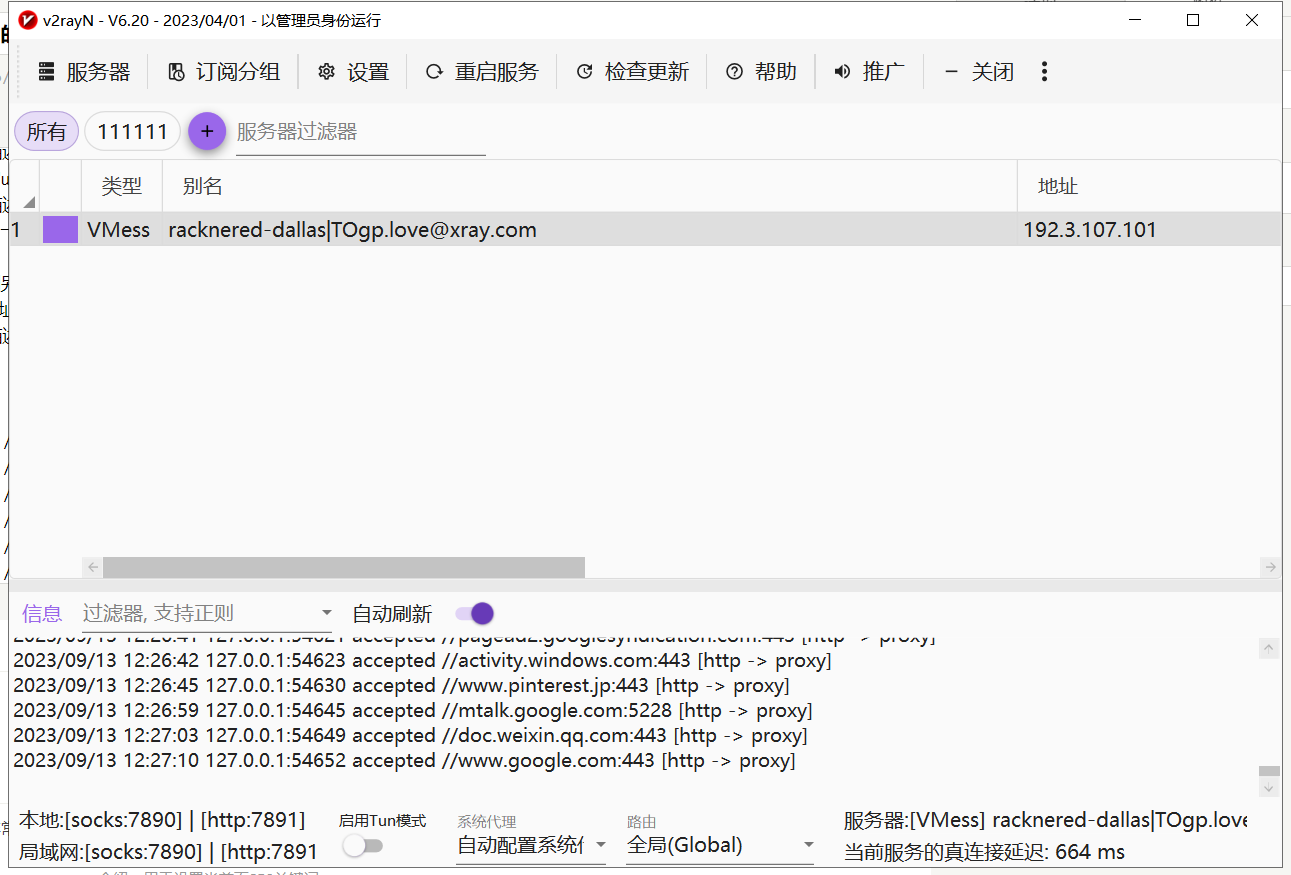Click 检查更新 menu item
The width and height of the screenshot is (1291, 875).
point(633,72)
